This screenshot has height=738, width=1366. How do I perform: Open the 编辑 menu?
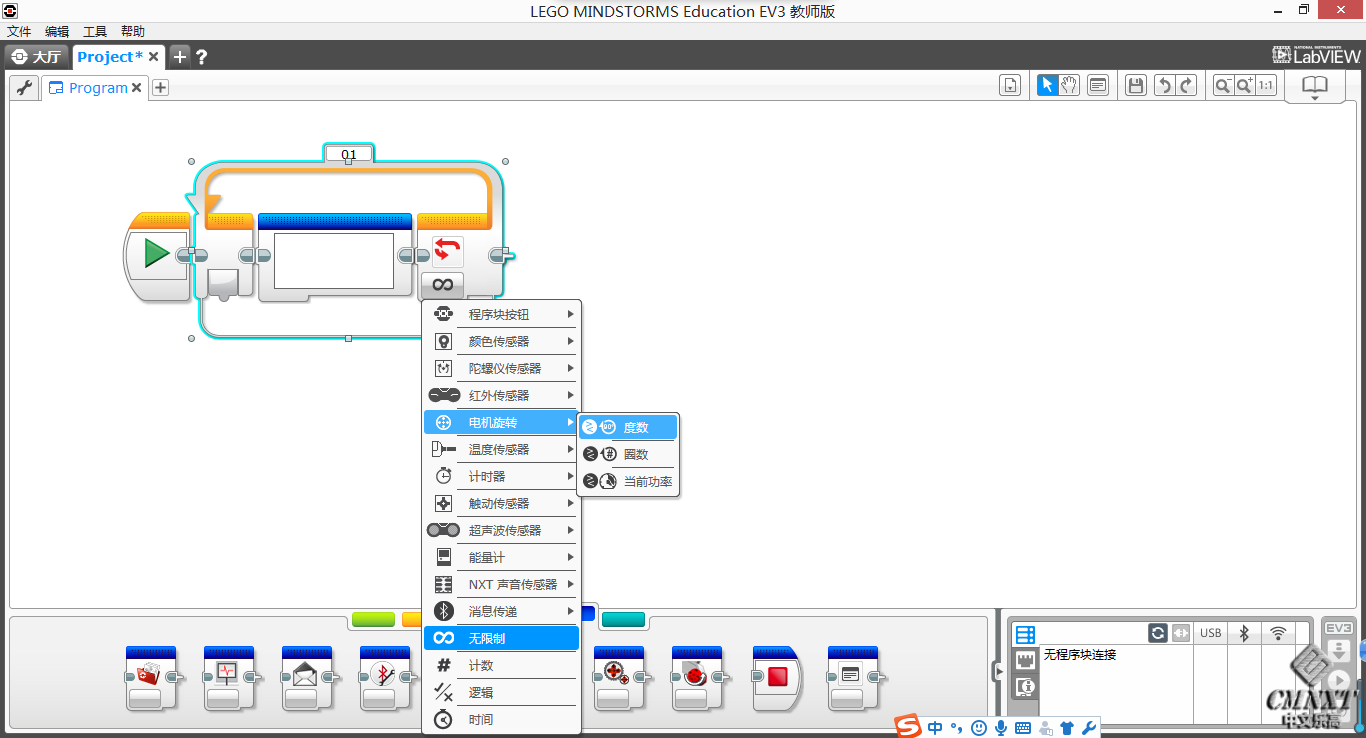57,32
